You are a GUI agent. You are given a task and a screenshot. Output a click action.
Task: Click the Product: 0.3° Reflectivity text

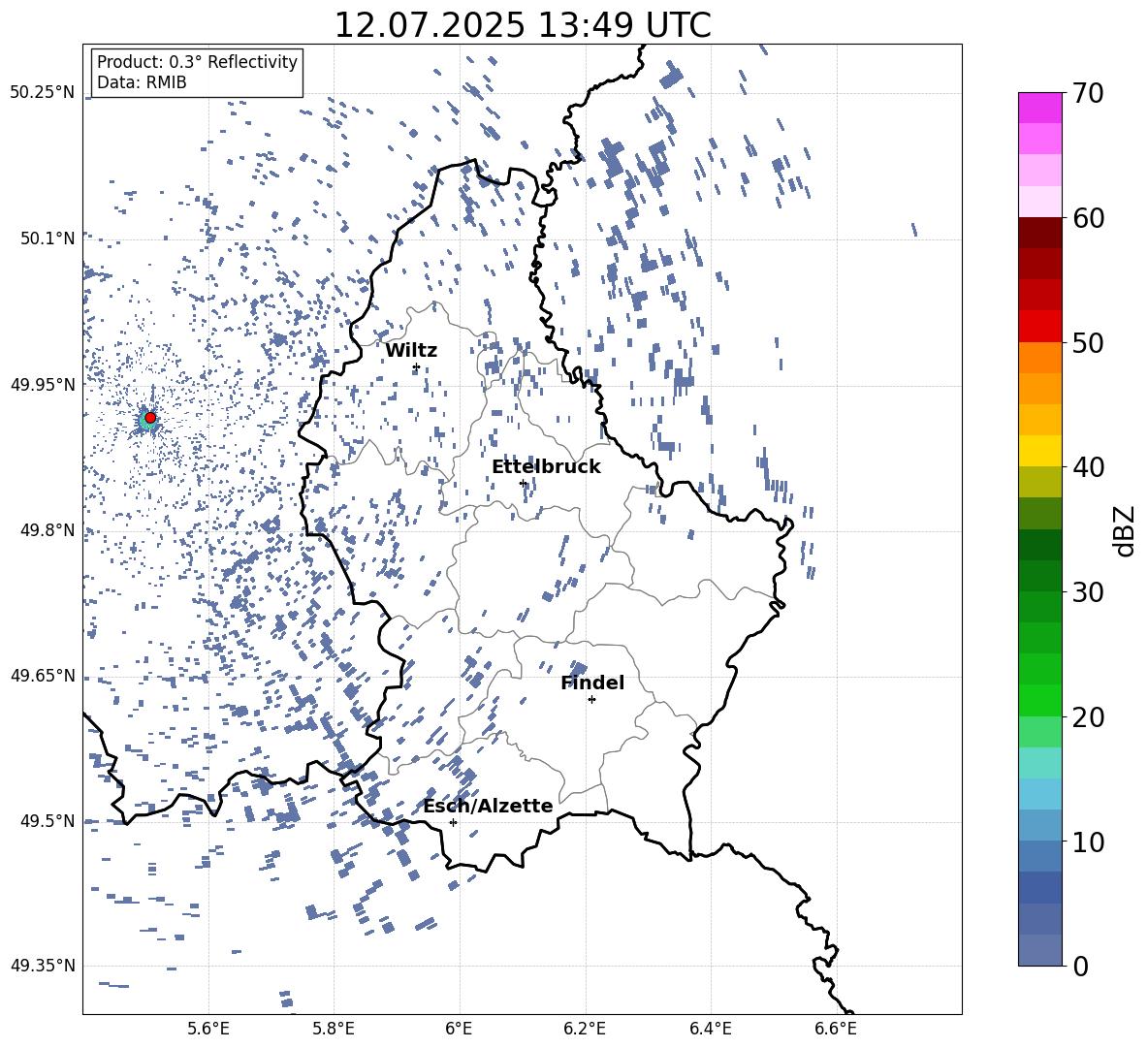point(197,62)
